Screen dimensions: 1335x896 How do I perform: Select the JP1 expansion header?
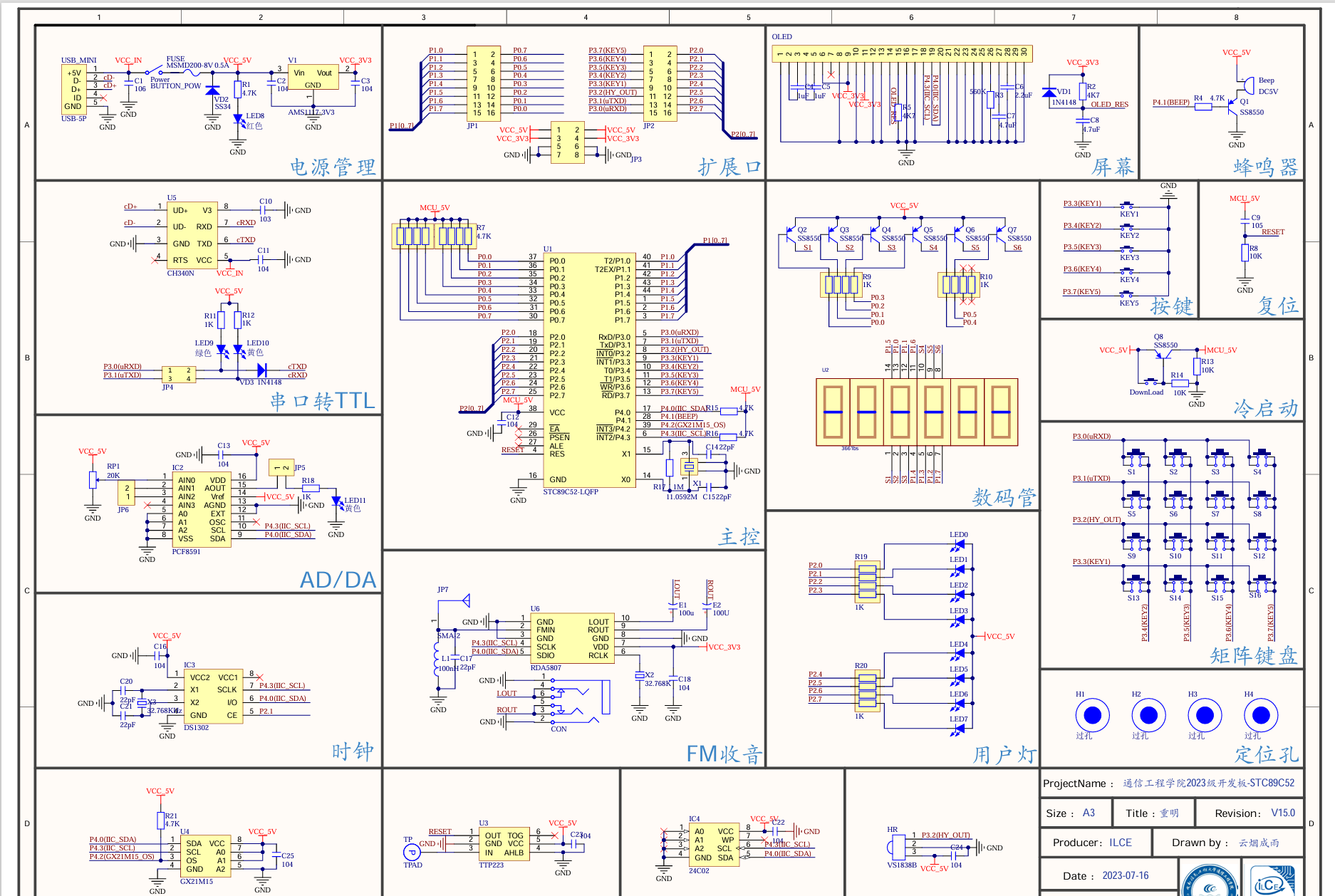pos(483,83)
